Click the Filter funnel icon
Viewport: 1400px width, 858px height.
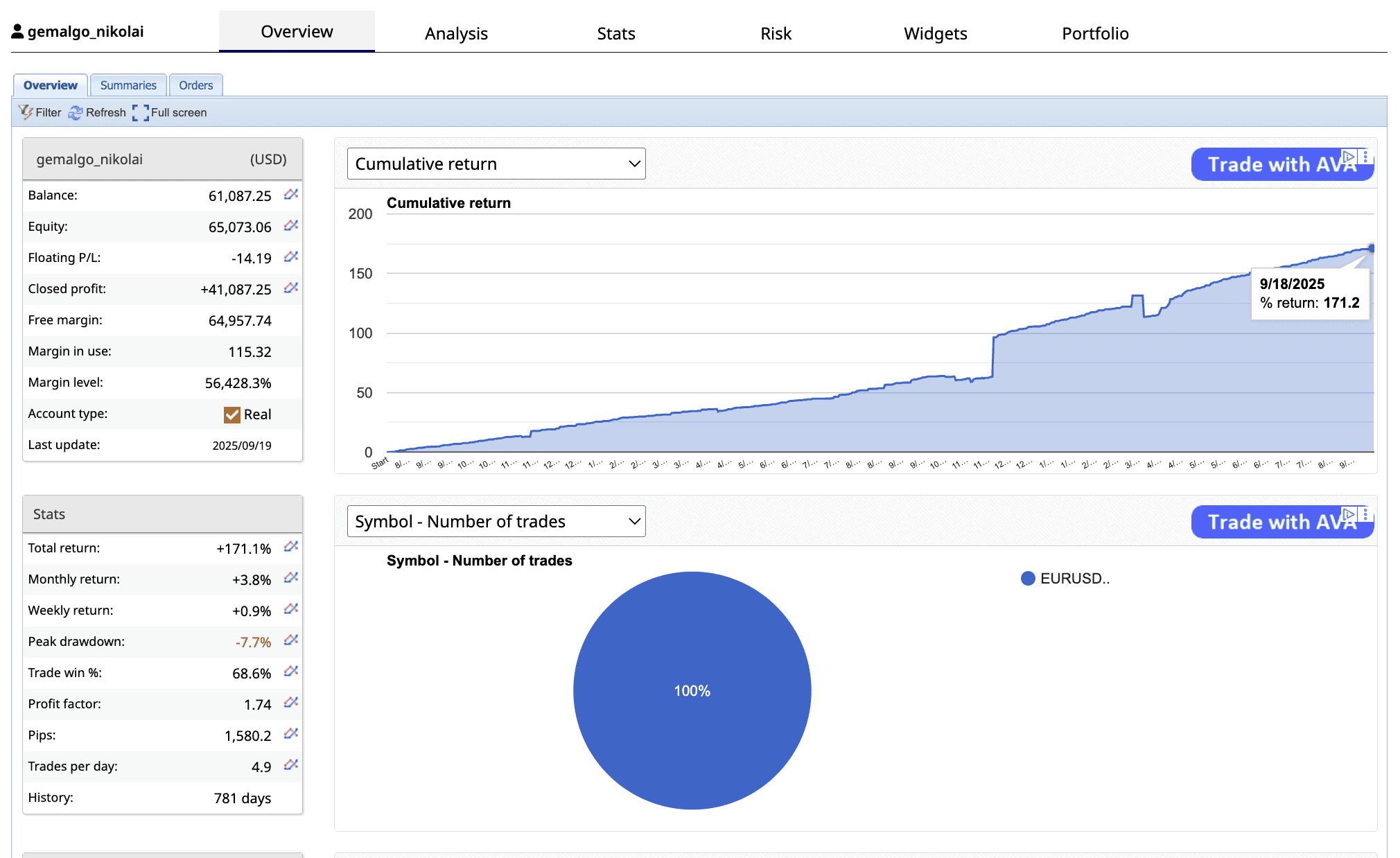(26, 112)
